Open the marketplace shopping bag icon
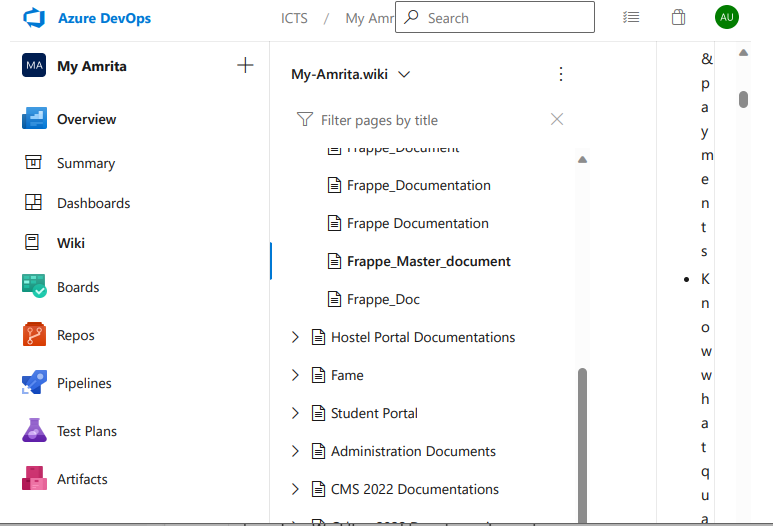The image size is (773, 526). pos(679,18)
